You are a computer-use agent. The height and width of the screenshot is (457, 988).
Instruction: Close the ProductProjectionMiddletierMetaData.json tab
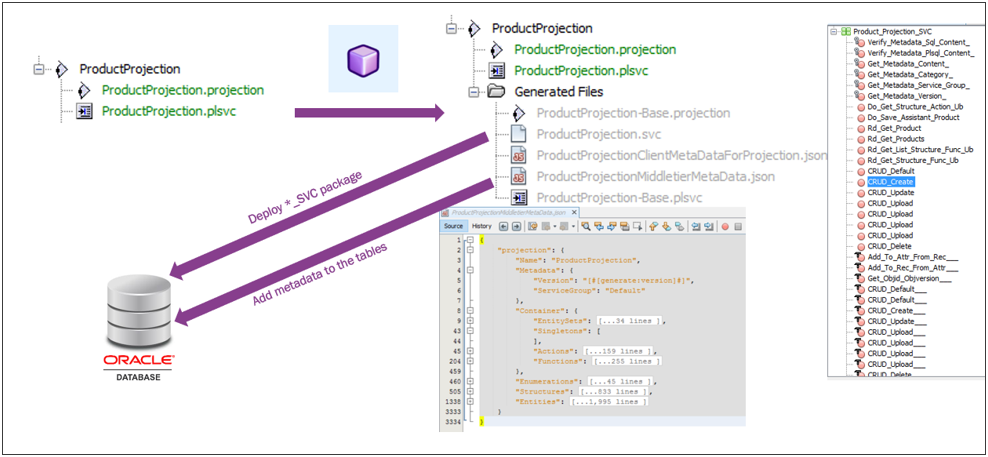click(576, 212)
